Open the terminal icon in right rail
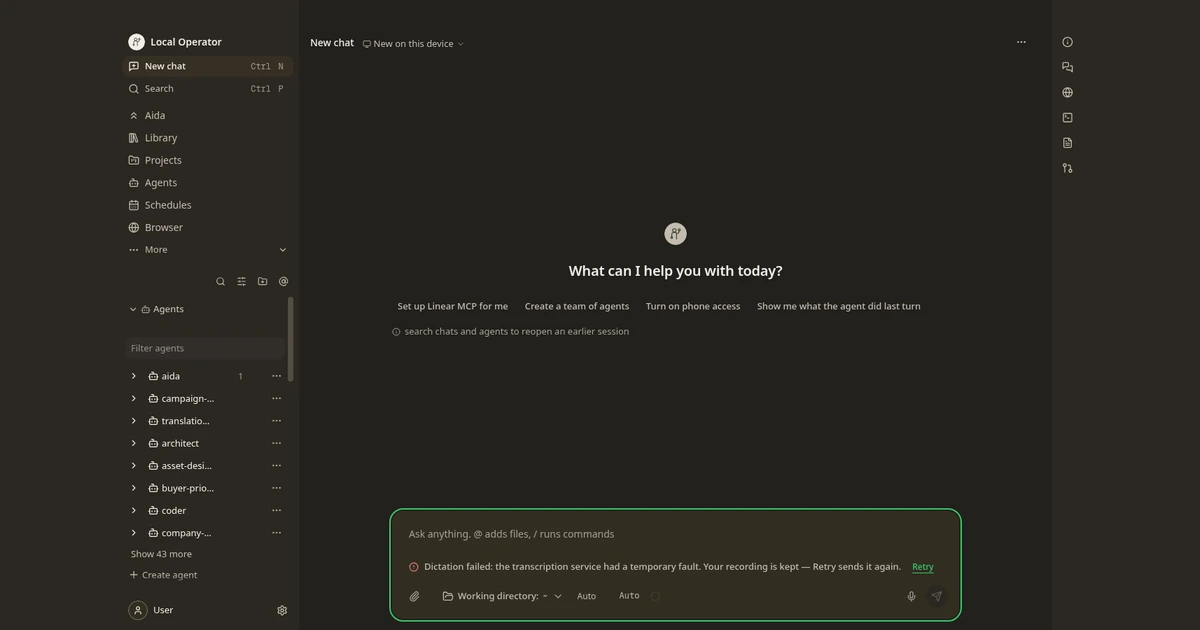The width and height of the screenshot is (1200, 630). pos(1067,118)
